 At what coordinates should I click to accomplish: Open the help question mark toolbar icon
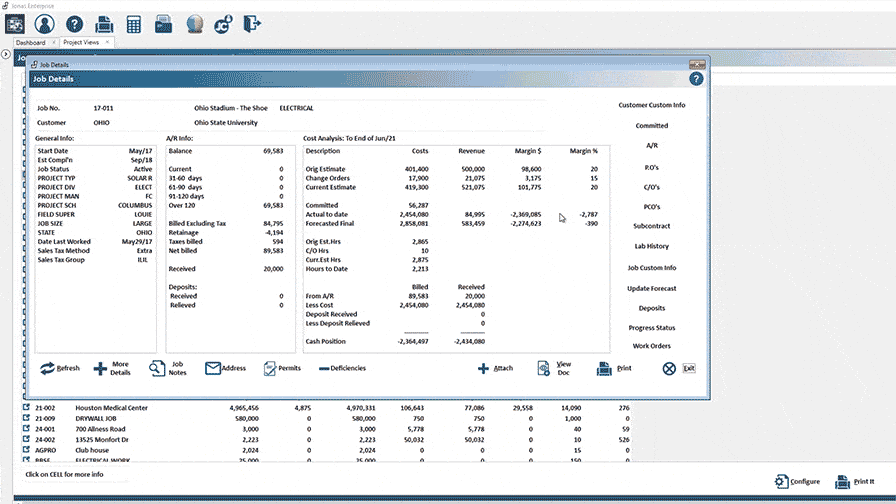click(74, 24)
